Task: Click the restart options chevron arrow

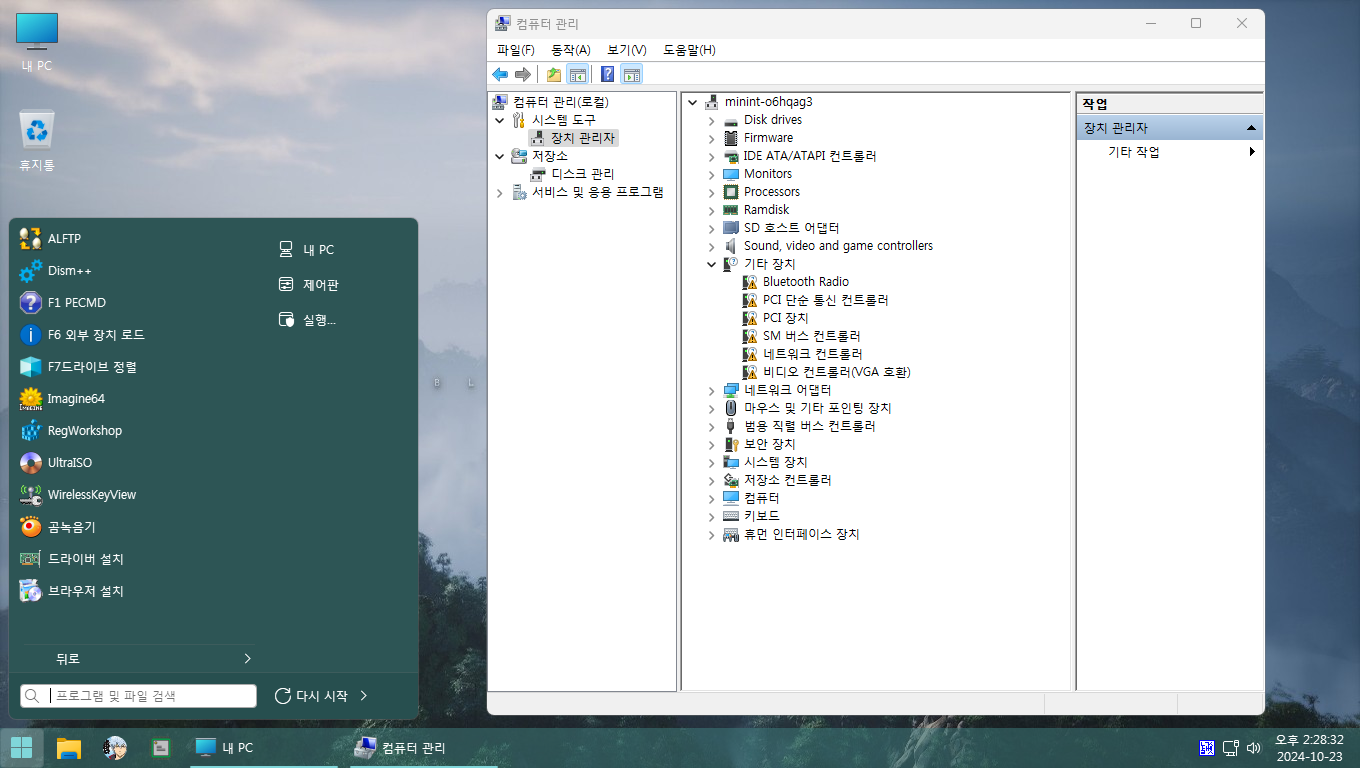Action: click(x=364, y=696)
